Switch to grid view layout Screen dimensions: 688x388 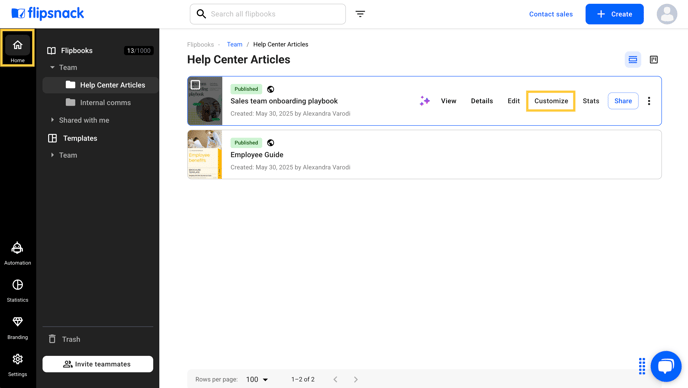[x=654, y=60]
